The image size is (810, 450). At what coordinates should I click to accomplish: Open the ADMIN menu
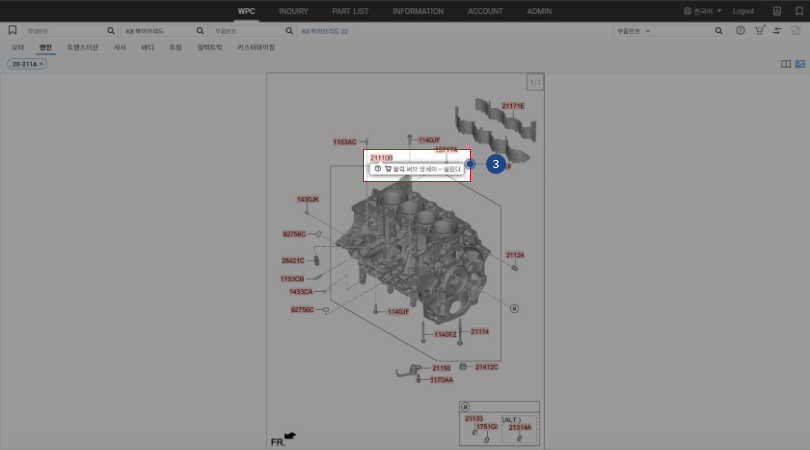point(539,11)
